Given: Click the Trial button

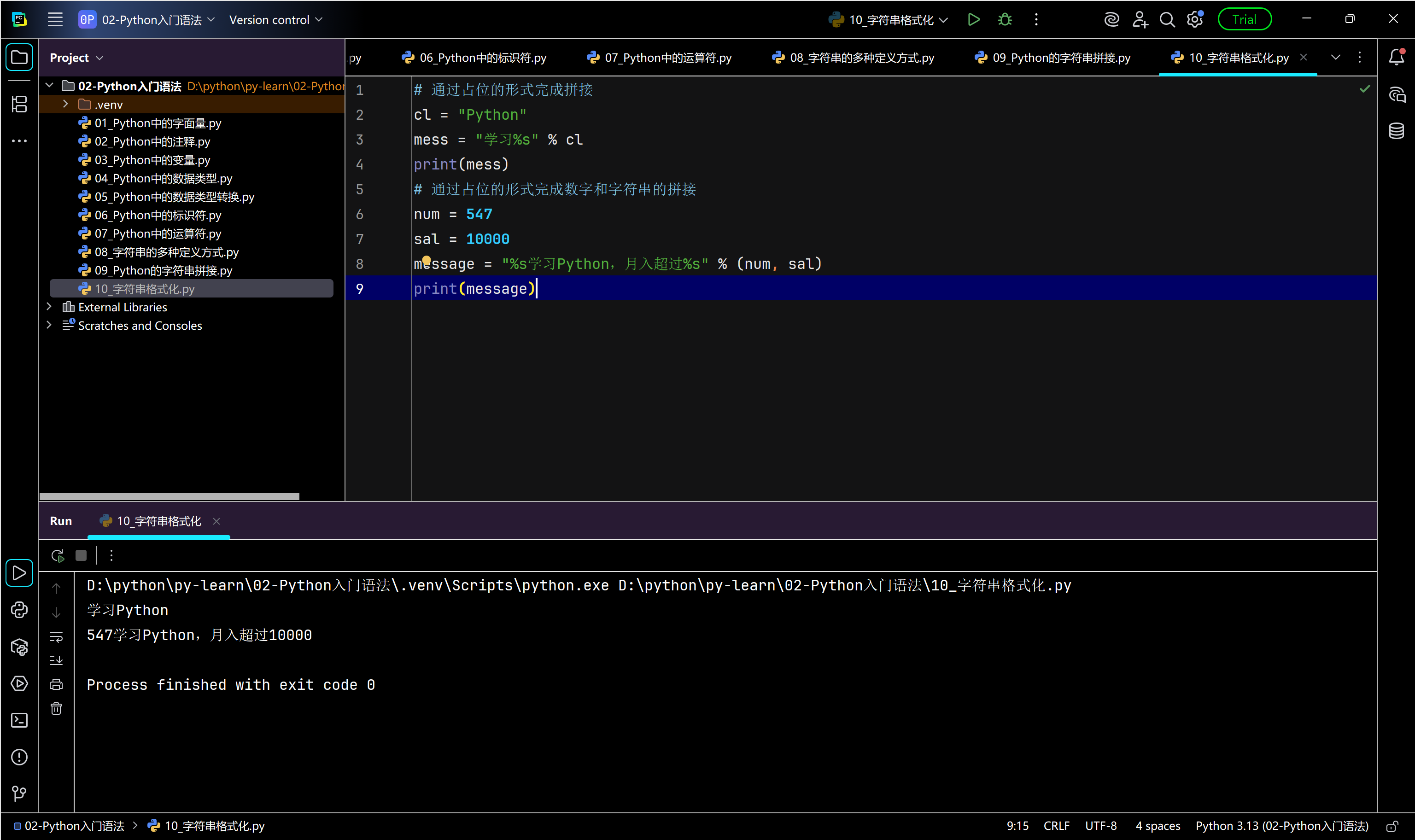Looking at the screenshot, I should (x=1244, y=20).
